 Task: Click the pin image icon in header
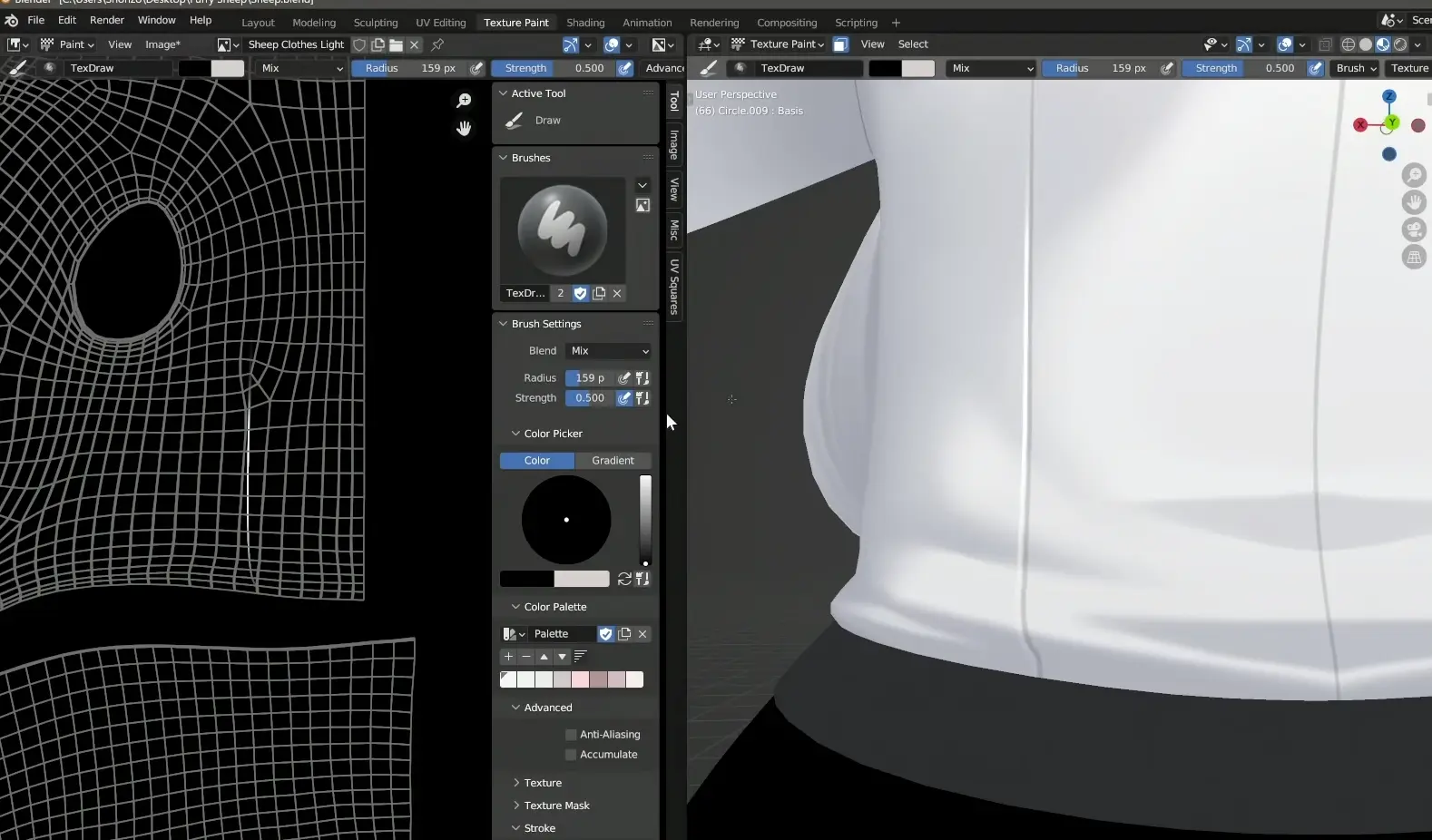437,44
